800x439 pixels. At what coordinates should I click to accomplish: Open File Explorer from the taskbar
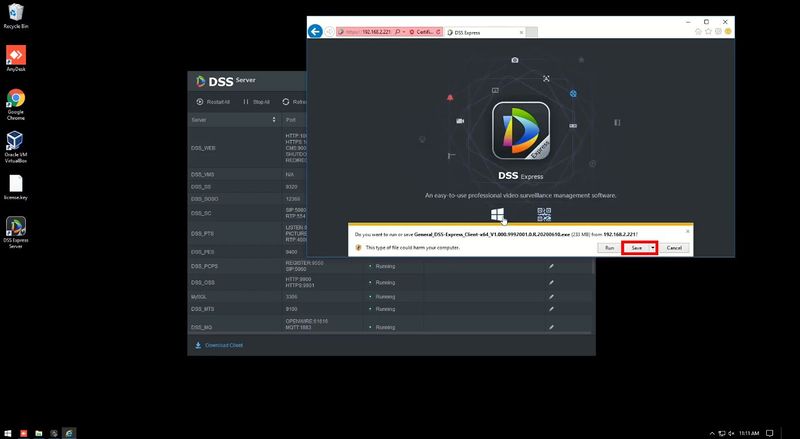click(39, 433)
